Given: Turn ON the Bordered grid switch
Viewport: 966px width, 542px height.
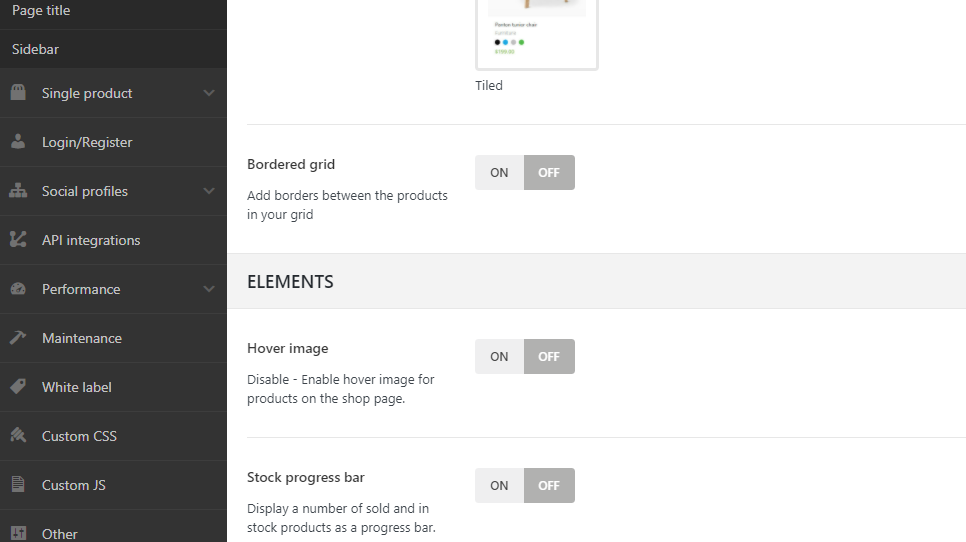Looking at the screenshot, I should point(499,173).
